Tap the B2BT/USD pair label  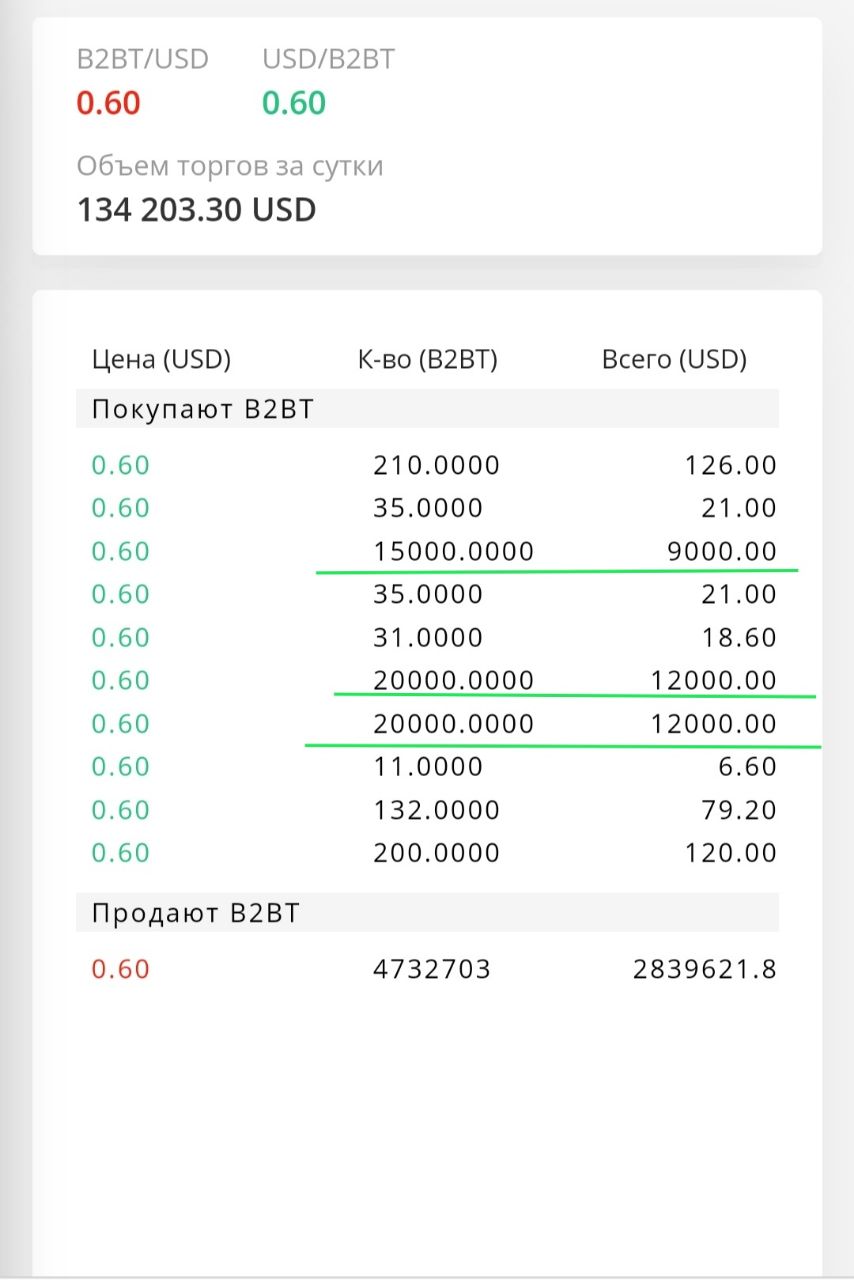click(142, 59)
